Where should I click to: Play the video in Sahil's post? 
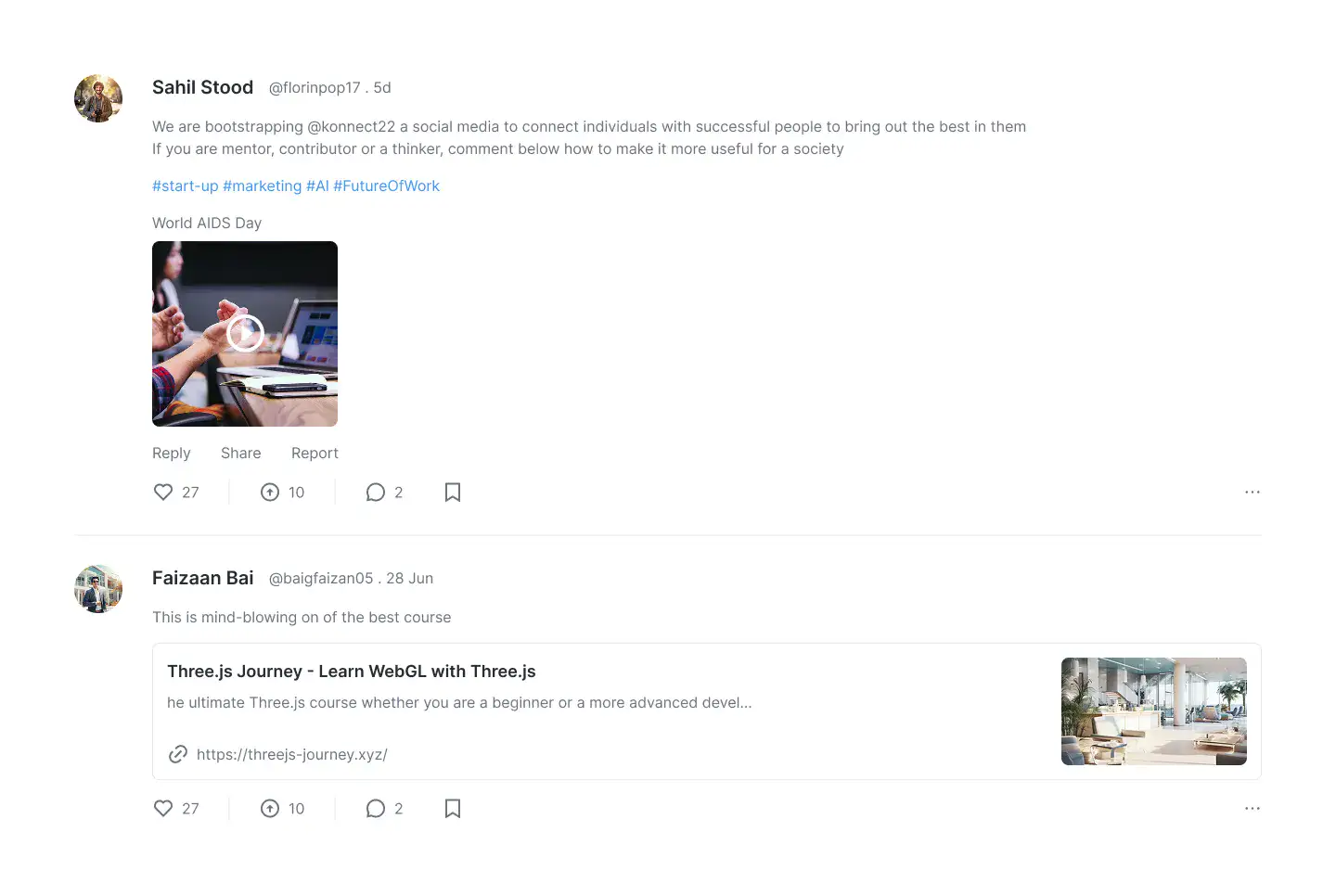click(x=245, y=333)
